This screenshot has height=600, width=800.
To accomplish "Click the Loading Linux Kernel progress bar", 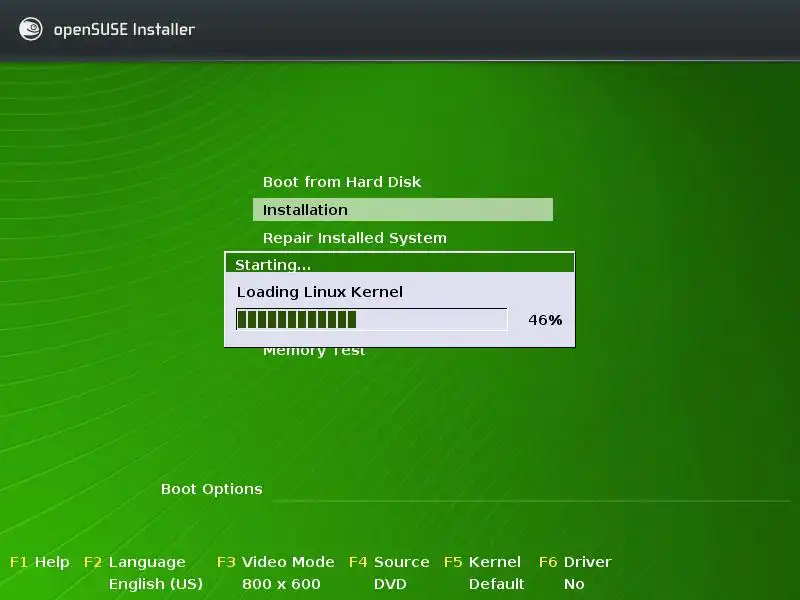I will point(372,319).
